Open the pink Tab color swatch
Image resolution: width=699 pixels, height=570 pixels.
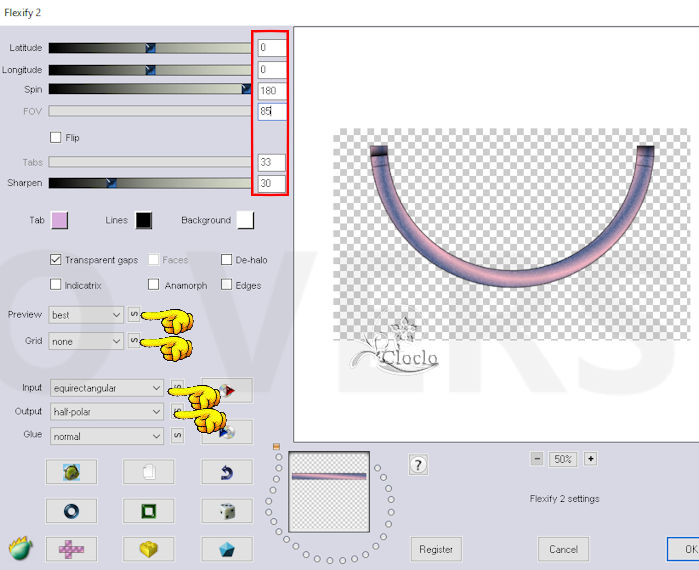(x=59, y=220)
